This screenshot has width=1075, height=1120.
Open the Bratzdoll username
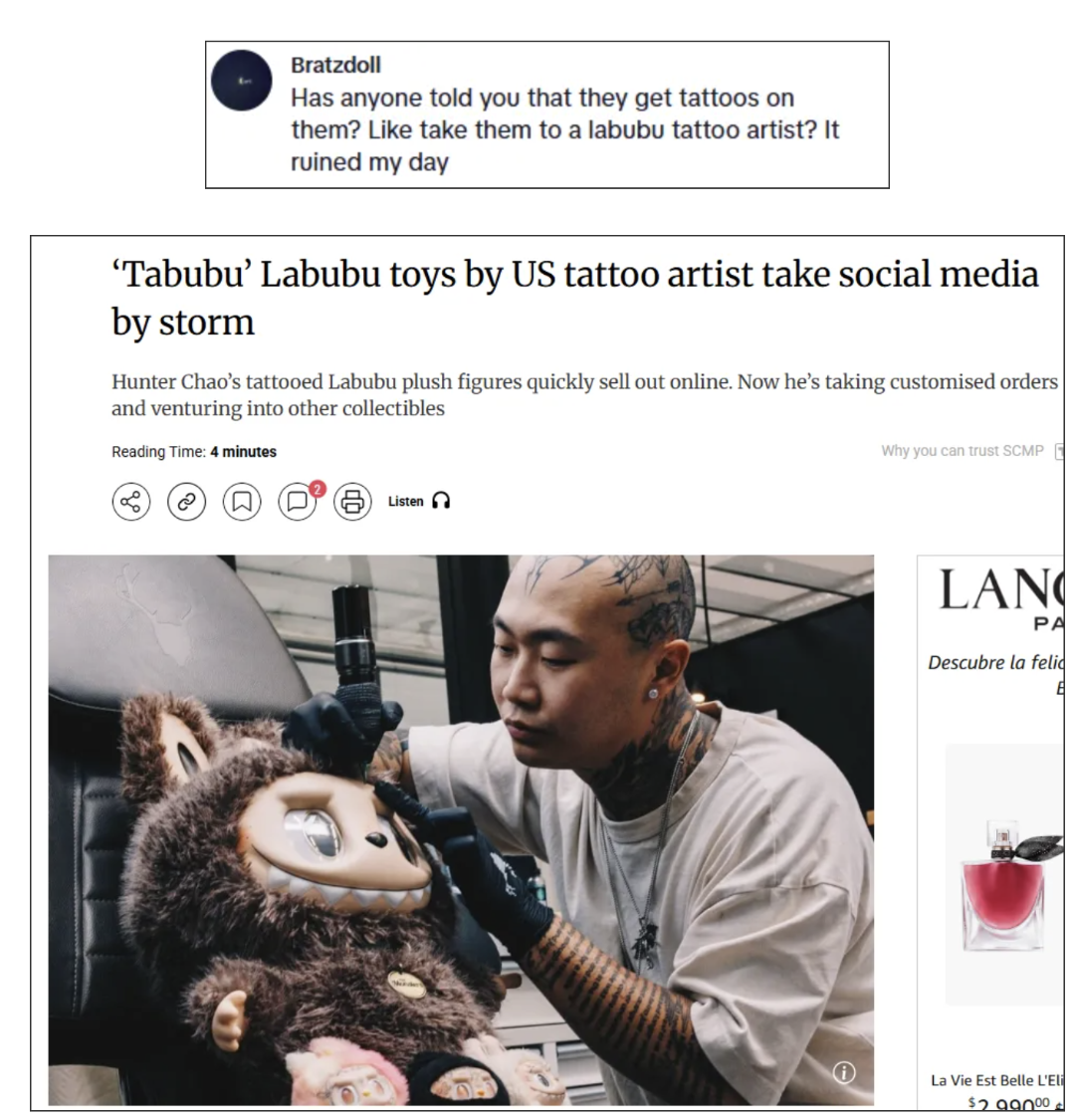click(x=335, y=65)
